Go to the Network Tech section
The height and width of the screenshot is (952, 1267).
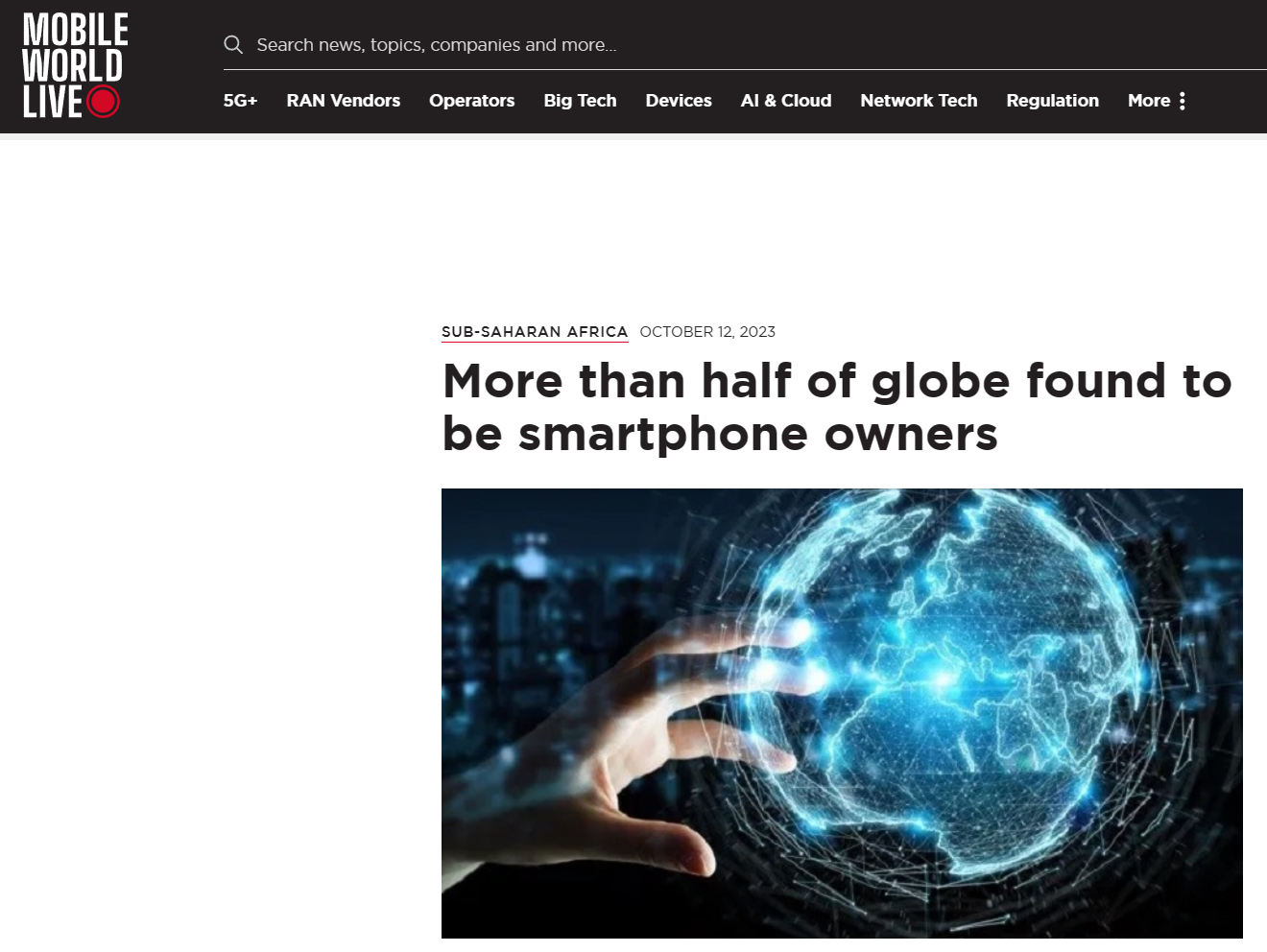(x=919, y=101)
